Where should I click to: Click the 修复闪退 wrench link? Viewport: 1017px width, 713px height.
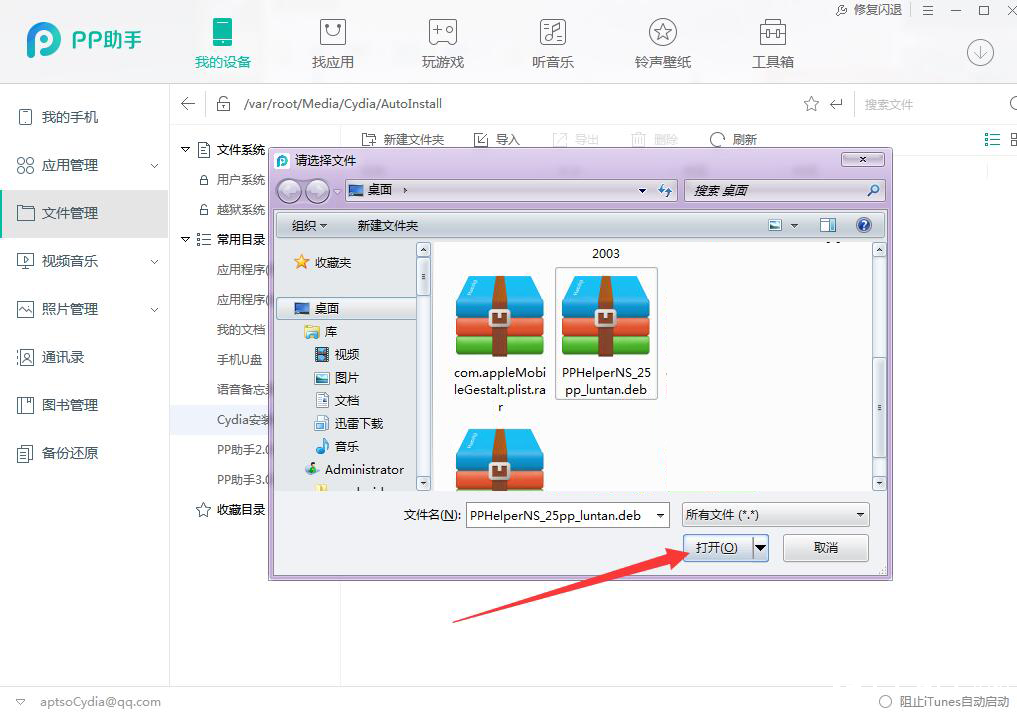click(x=869, y=10)
